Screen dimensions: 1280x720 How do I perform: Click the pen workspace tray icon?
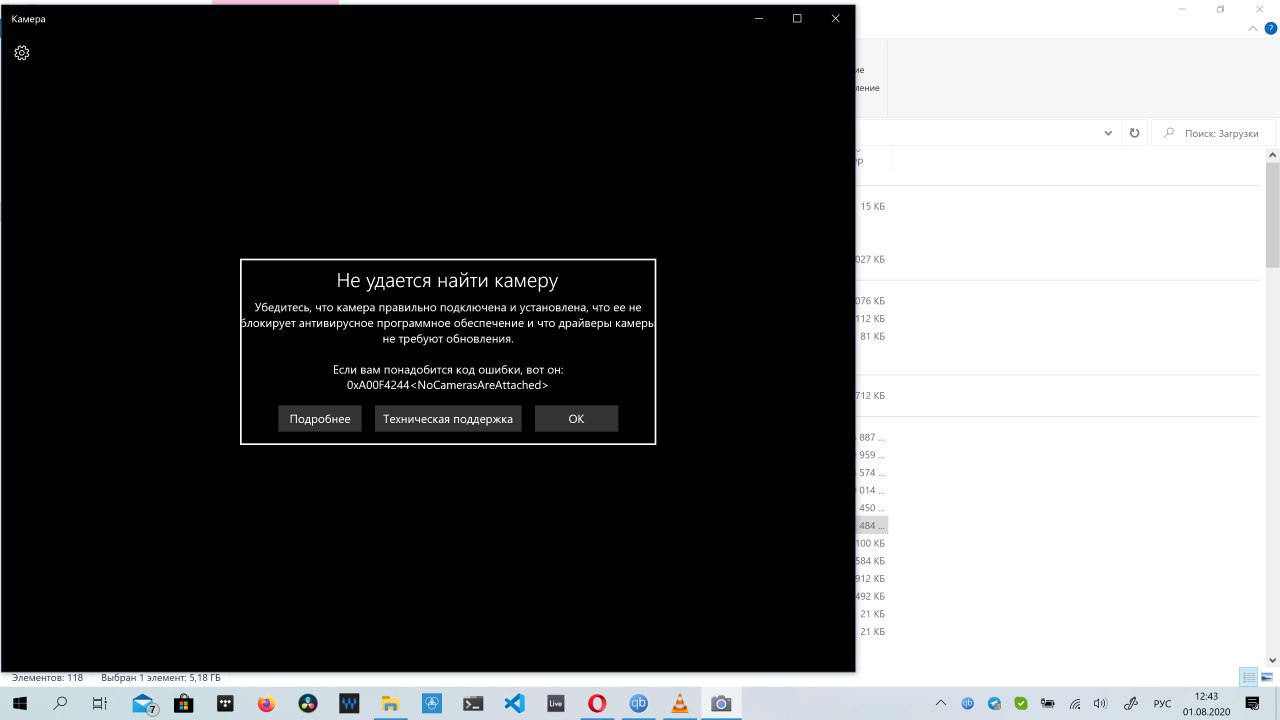1132,703
